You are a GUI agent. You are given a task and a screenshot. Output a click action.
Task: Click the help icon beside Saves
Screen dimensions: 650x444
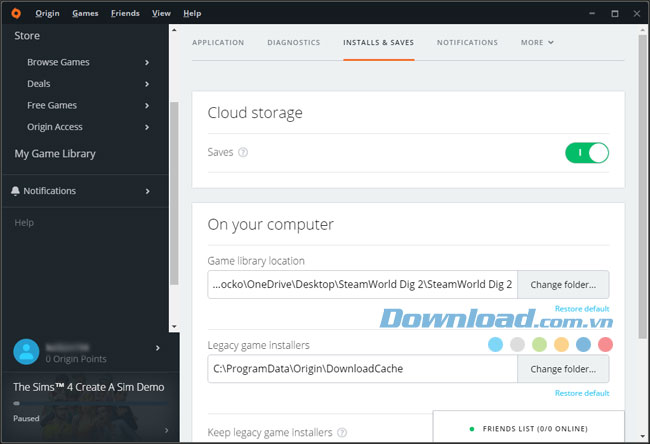pyautogui.click(x=243, y=153)
